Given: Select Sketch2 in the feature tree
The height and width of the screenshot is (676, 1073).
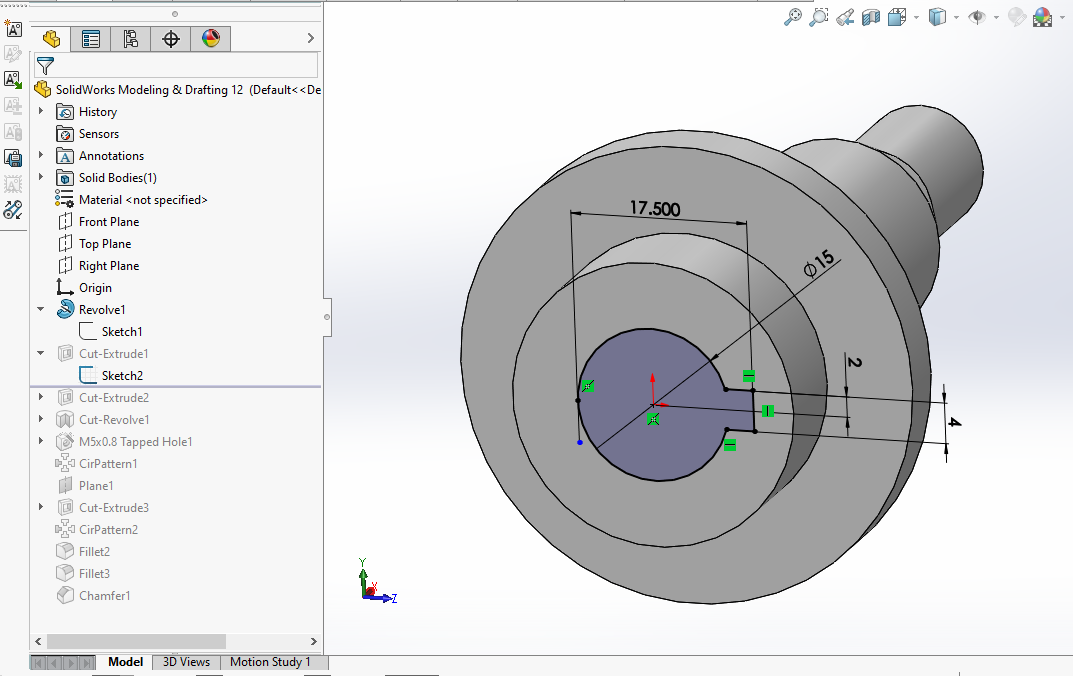Looking at the screenshot, I should pyautogui.click(x=121, y=376).
